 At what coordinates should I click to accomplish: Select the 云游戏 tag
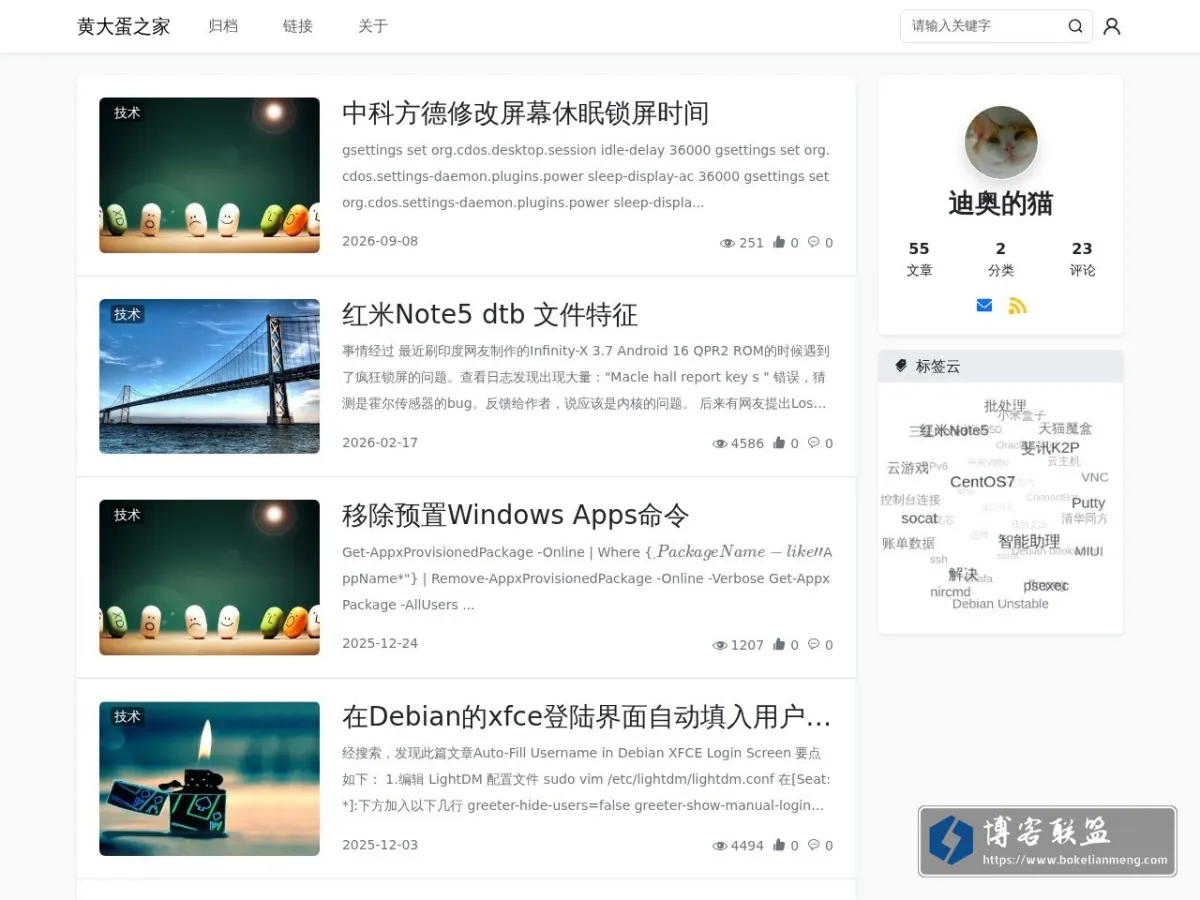(908, 468)
